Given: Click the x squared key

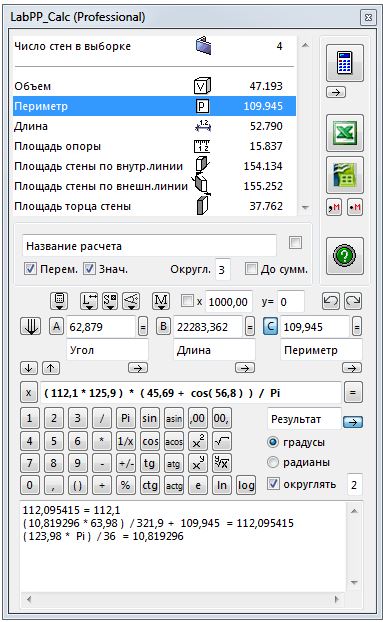Looking at the screenshot, I should pos(198,441).
